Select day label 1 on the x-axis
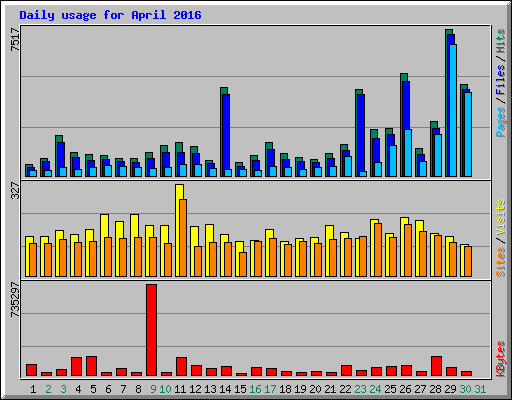Screen dimensions: 512x400 (33, 389)
